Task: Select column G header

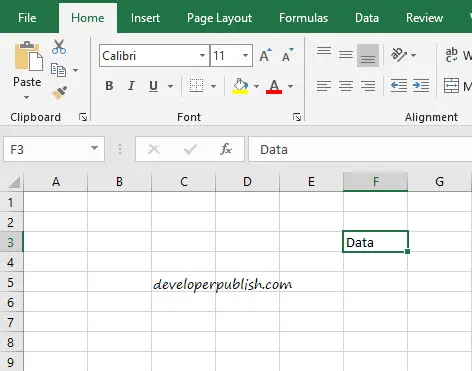Action: tap(439, 182)
